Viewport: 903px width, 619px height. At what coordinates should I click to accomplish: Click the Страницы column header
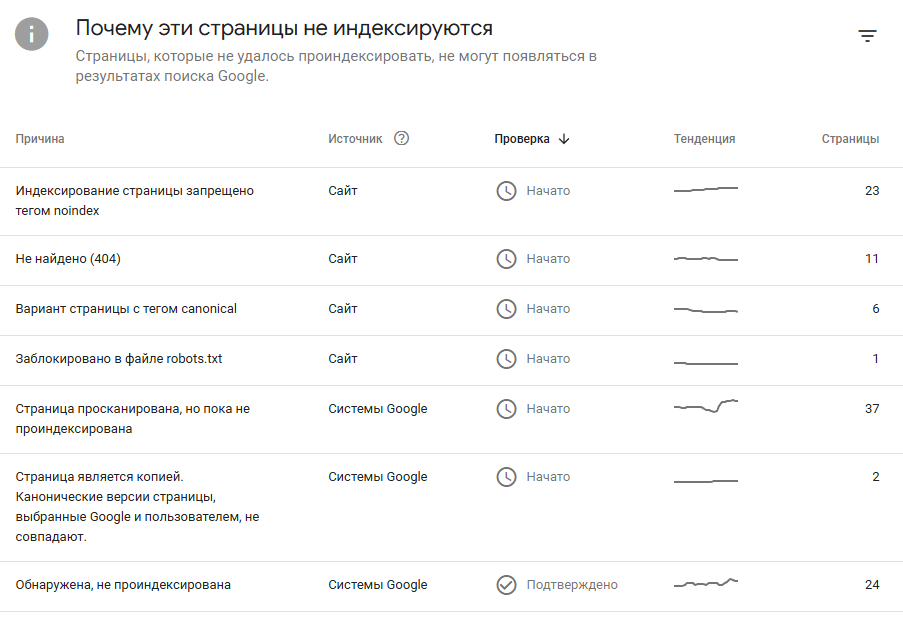(x=850, y=139)
